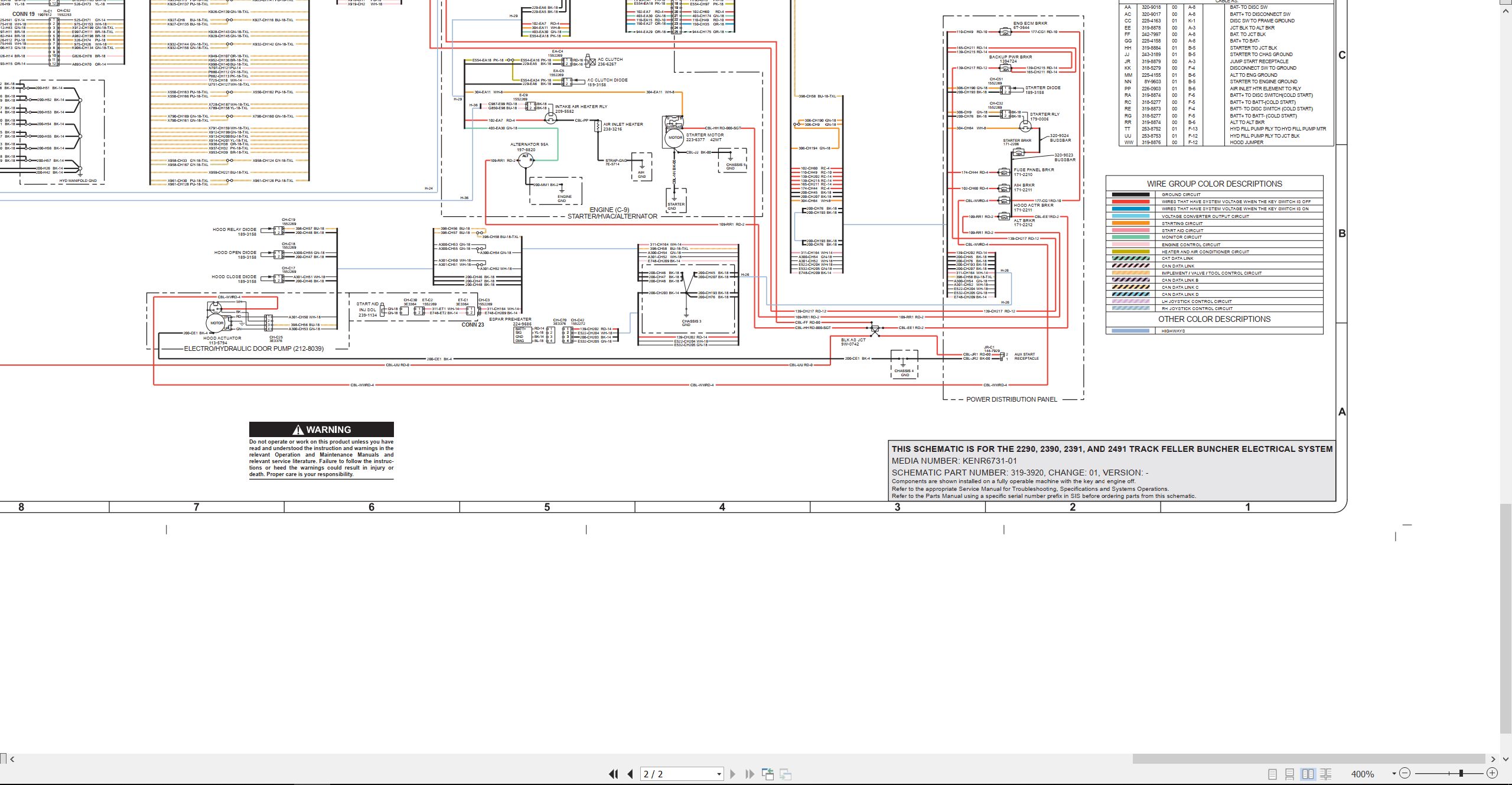Click the 'CONN 23' connector label

coord(472,325)
